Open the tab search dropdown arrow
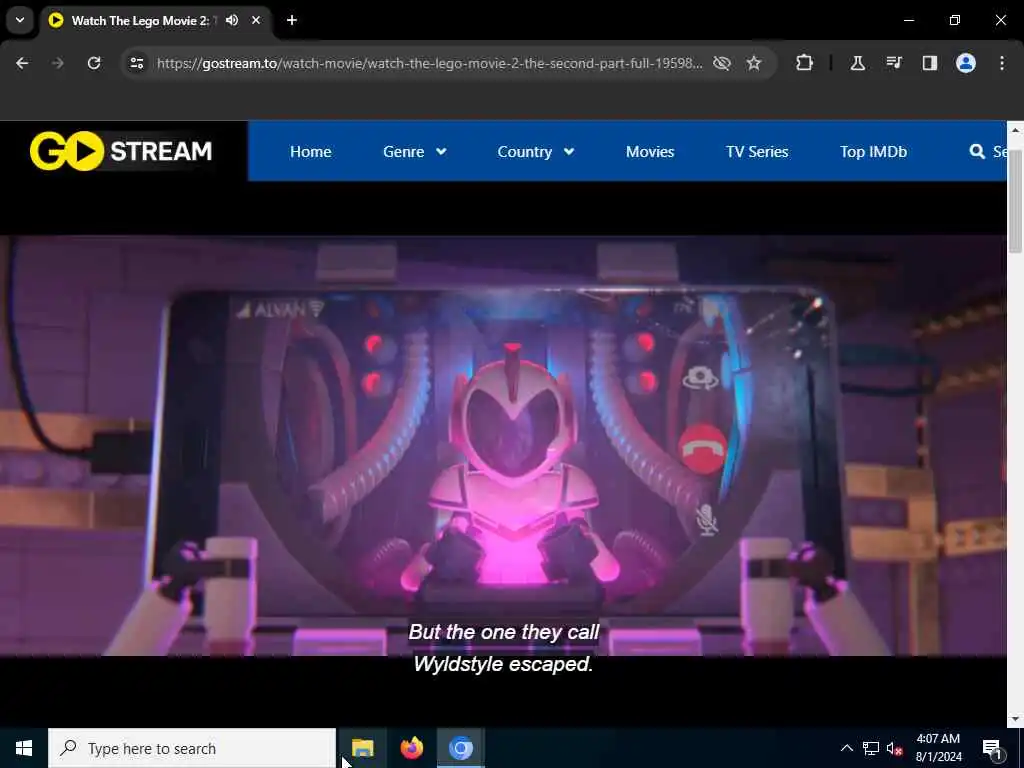This screenshot has width=1024, height=768. [20, 20]
